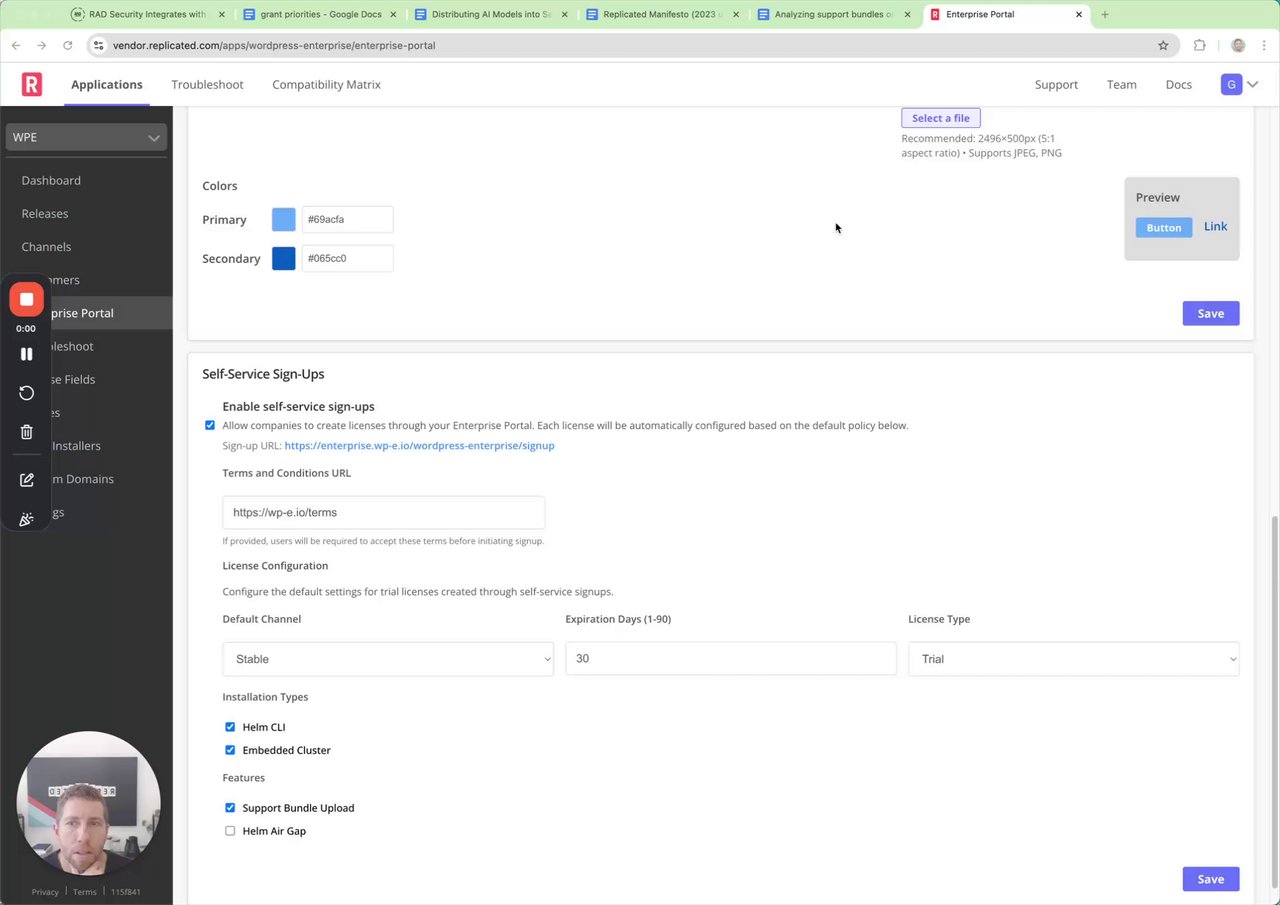The height and width of the screenshot is (905, 1280).
Task: Open the WPE application selector
Action: [86, 137]
